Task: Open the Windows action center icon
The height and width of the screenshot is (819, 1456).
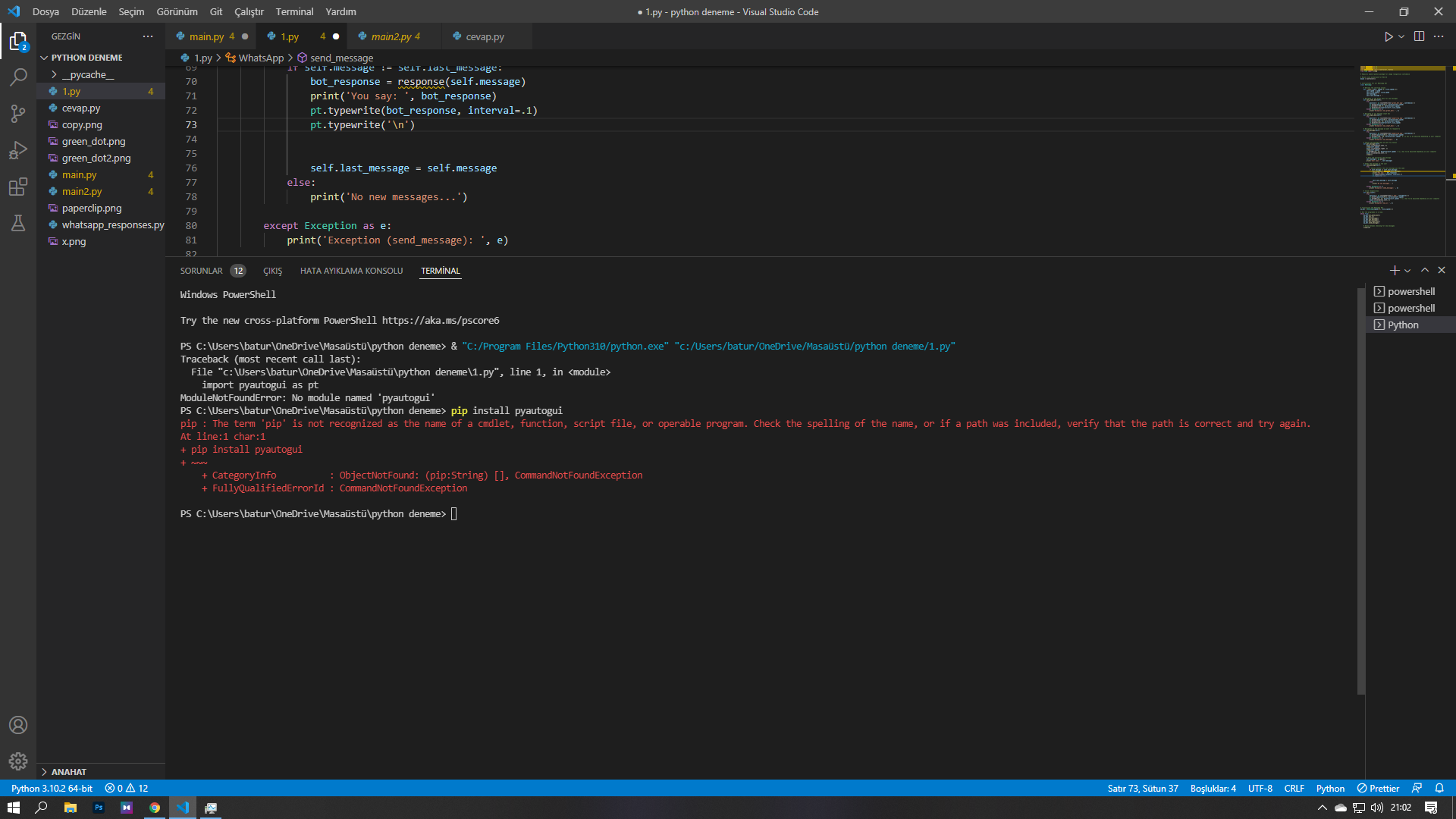Action: tap(1431, 808)
